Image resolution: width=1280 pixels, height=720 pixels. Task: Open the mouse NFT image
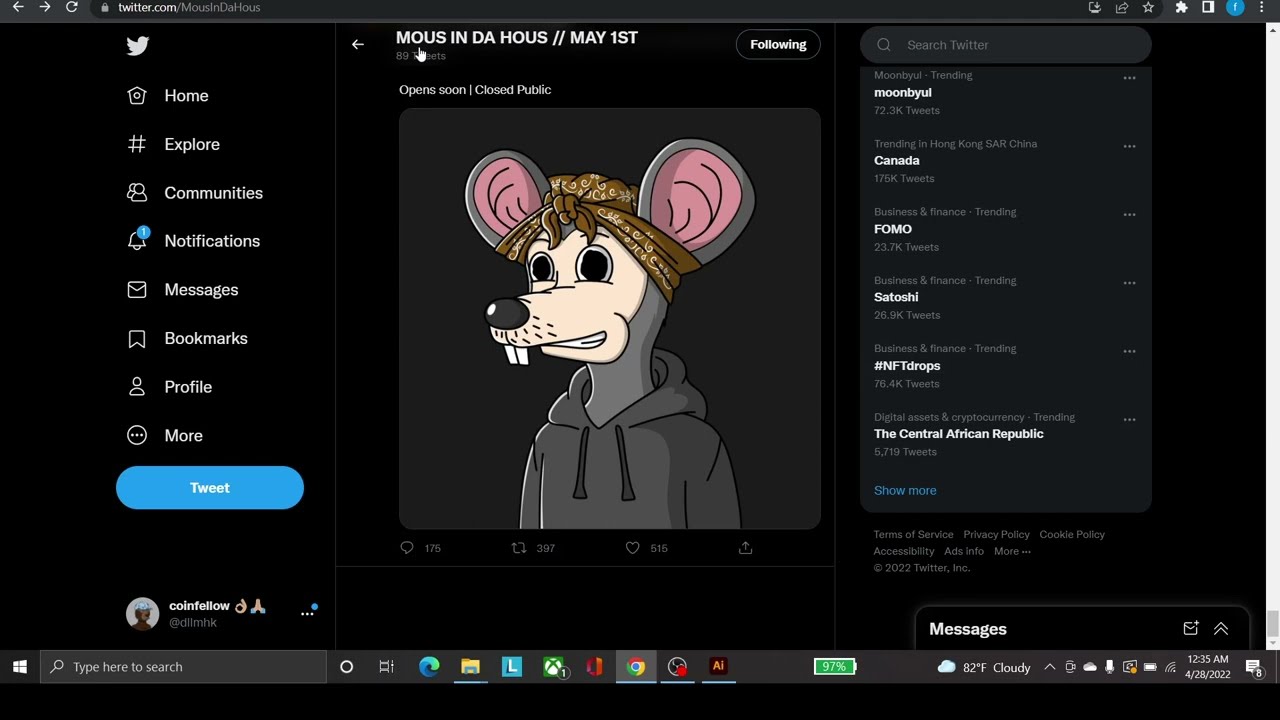tap(610, 318)
